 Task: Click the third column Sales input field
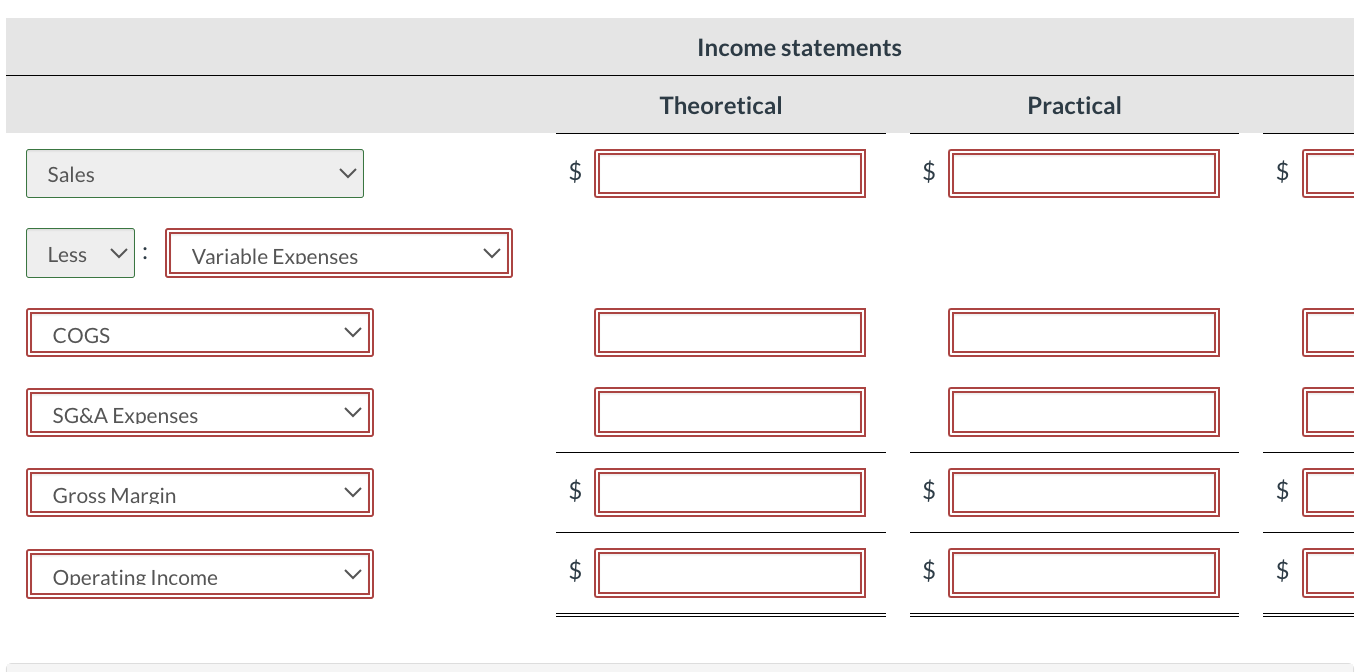pos(1329,173)
